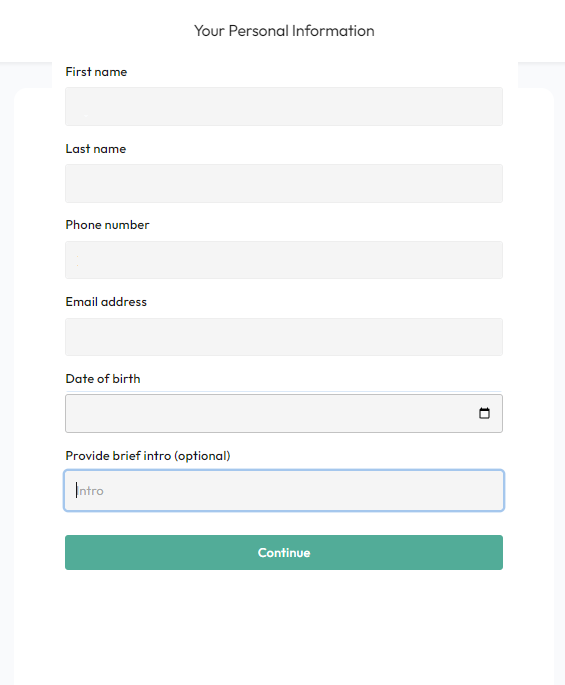Click the green Continue button
Viewport: 565px width, 685px height.
[284, 552]
